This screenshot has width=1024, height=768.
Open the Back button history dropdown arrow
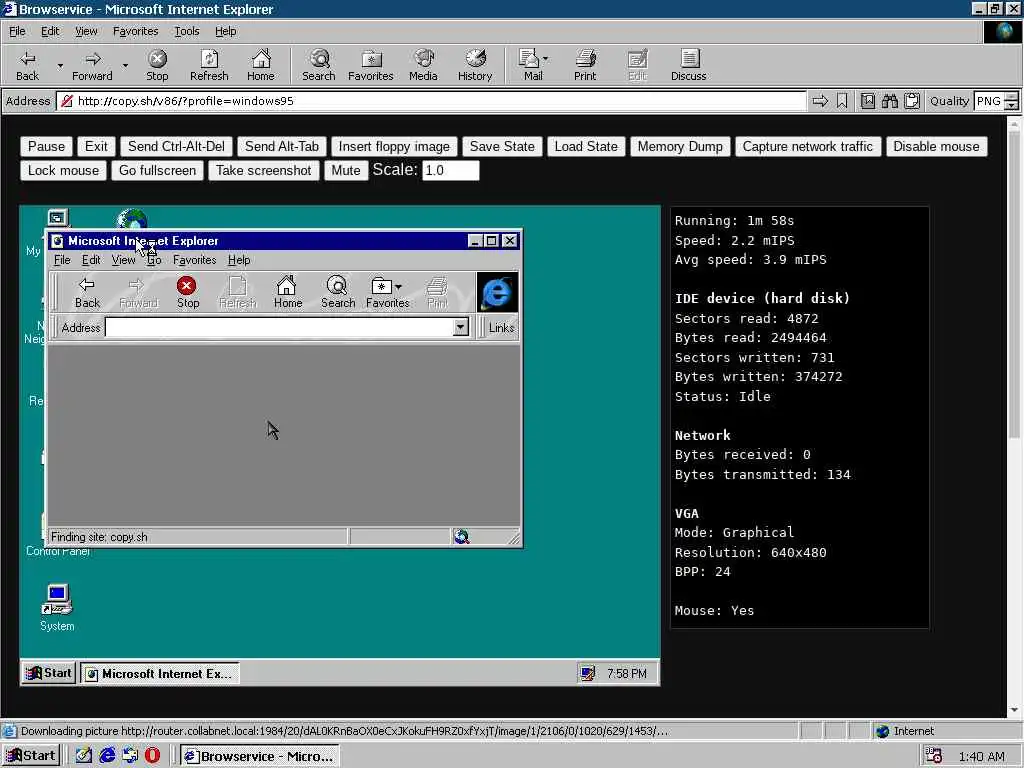[60, 66]
